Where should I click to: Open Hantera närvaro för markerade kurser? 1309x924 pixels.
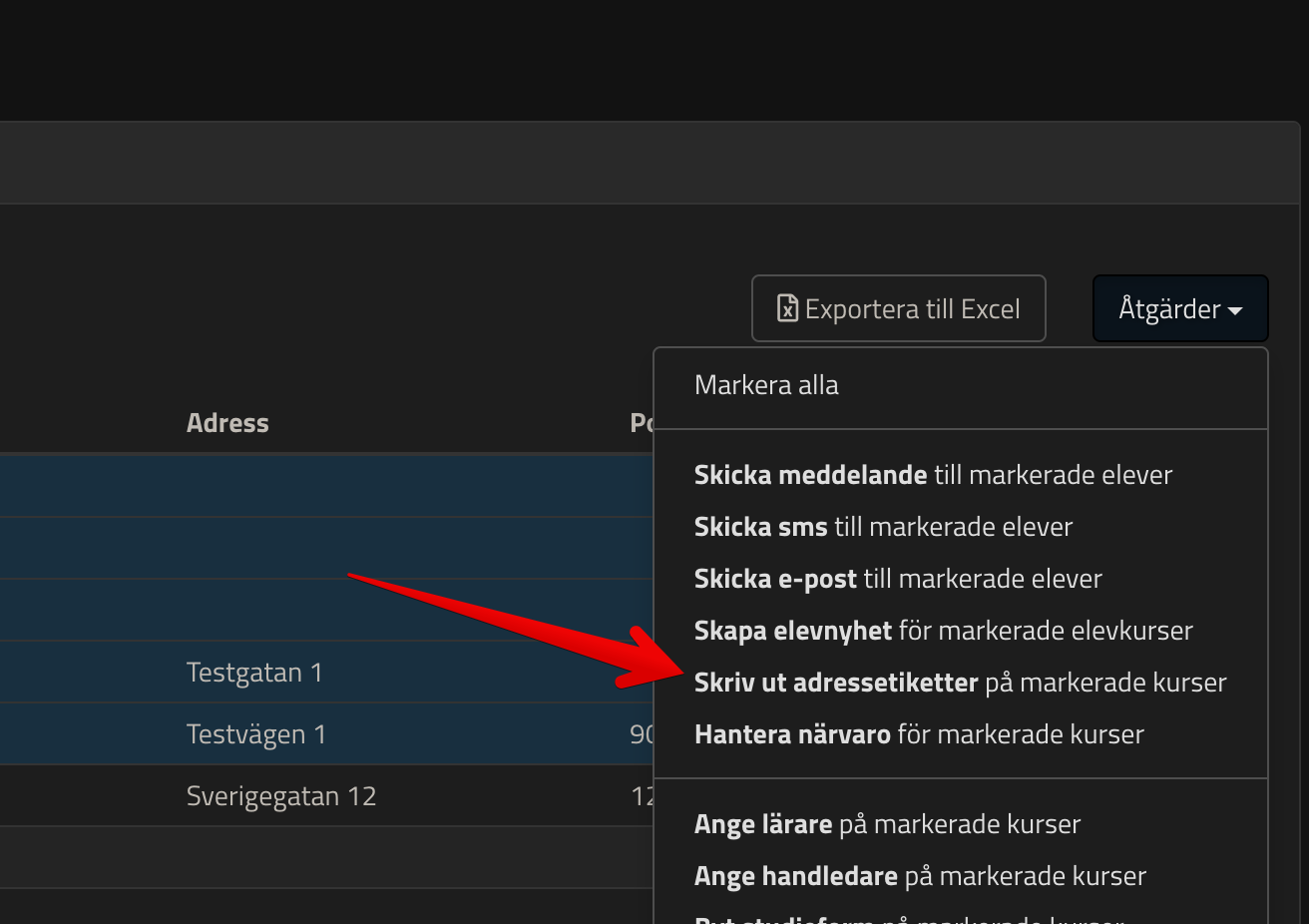point(918,734)
